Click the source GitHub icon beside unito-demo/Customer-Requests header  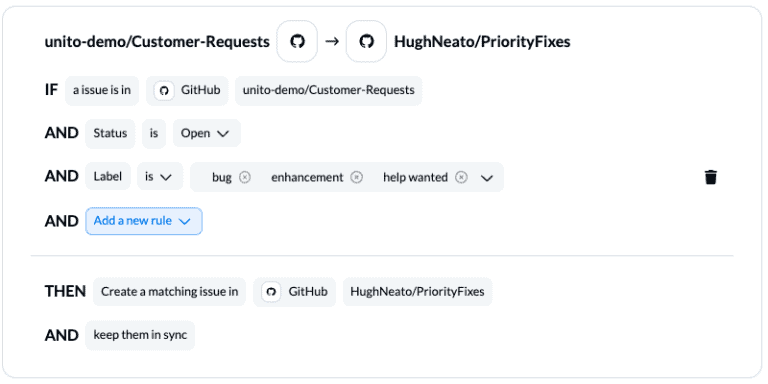[x=297, y=42]
